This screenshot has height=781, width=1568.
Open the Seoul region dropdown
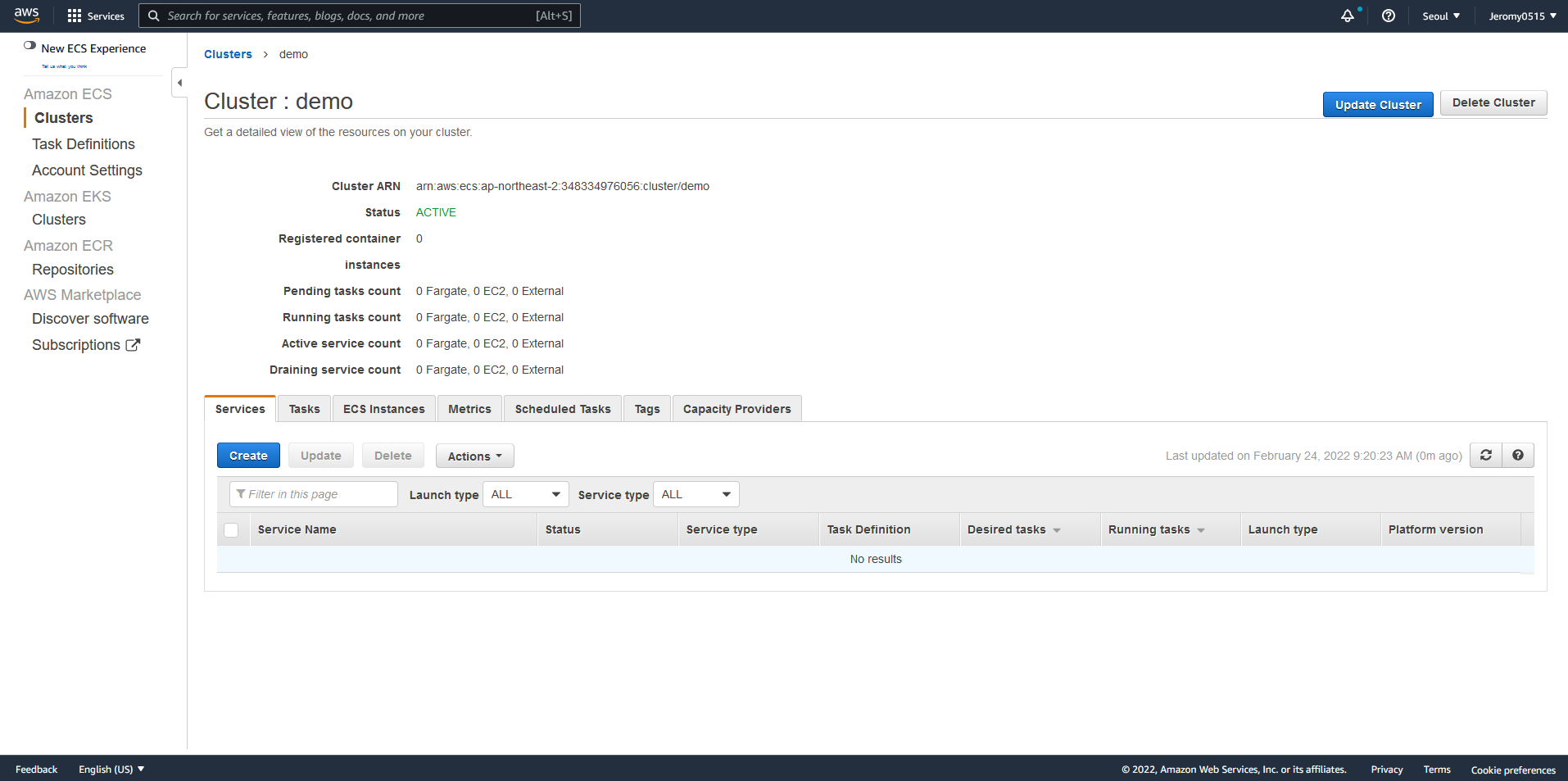tap(1441, 16)
